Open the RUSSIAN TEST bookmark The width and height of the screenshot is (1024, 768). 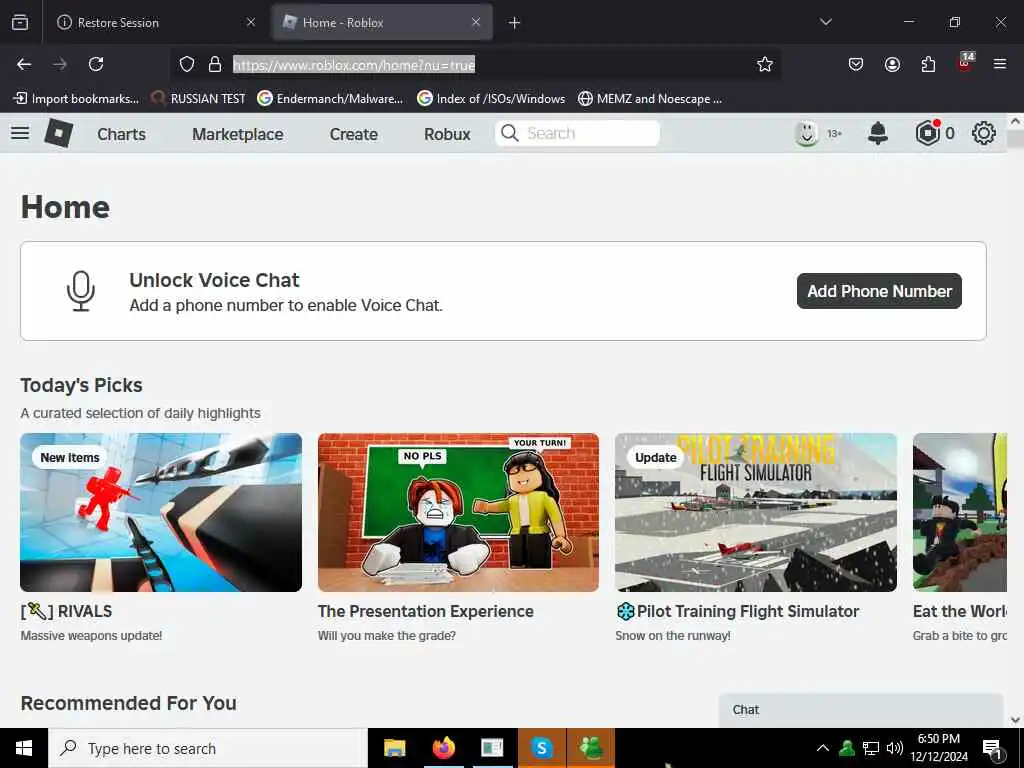point(199,99)
